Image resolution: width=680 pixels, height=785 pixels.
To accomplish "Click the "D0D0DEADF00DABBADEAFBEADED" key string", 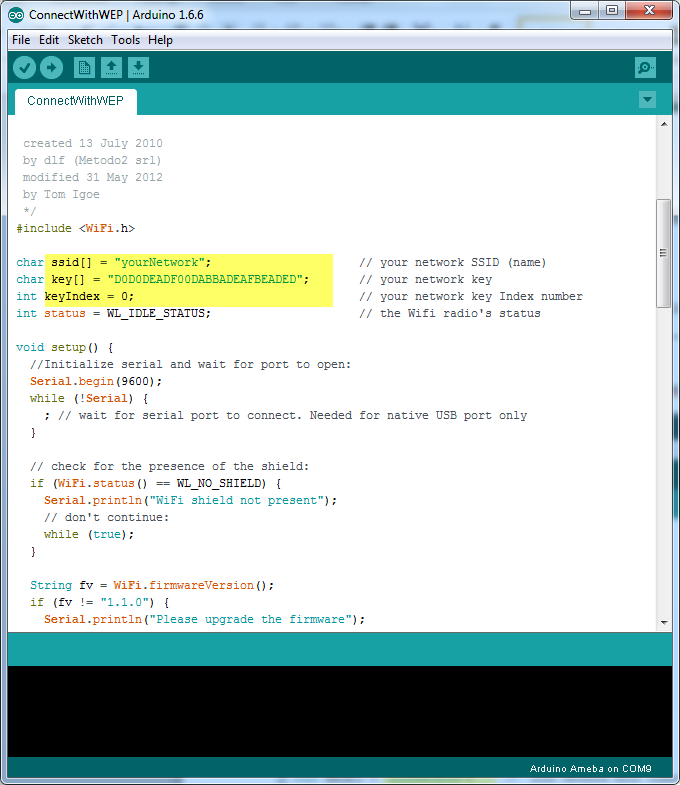I will pos(205,279).
